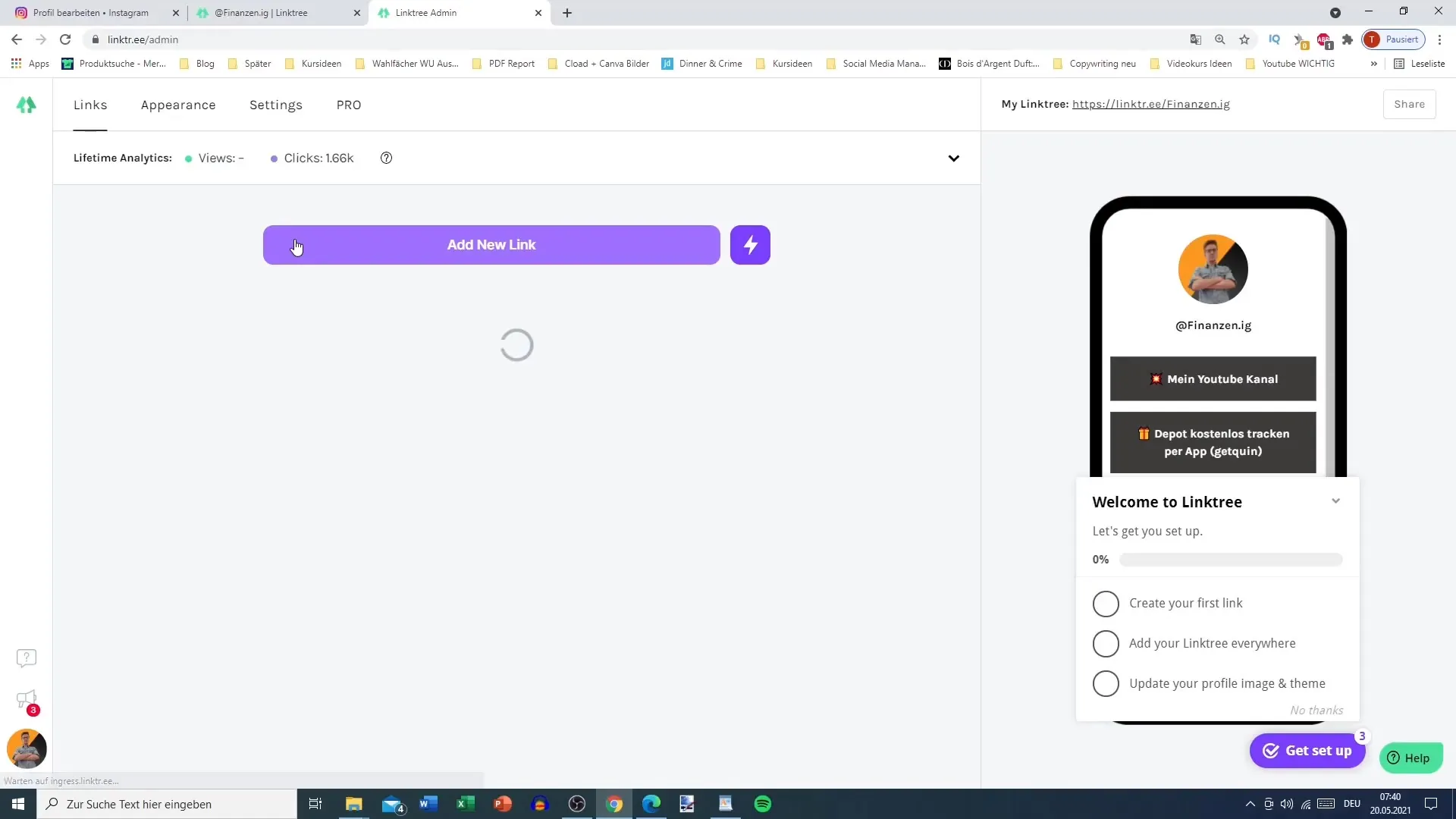Image resolution: width=1456 pixels, height=819 pixels.
Task: Click the Share button
Action: click(x=1409, y=104)
